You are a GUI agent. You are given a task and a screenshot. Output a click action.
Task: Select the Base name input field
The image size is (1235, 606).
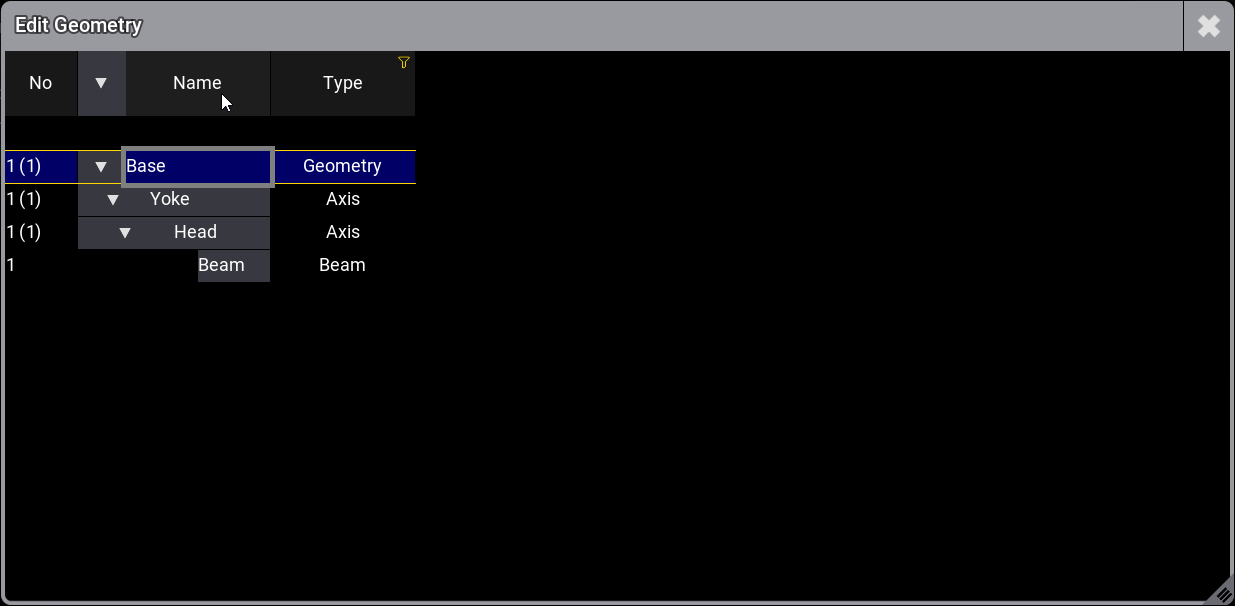[197, 166]
